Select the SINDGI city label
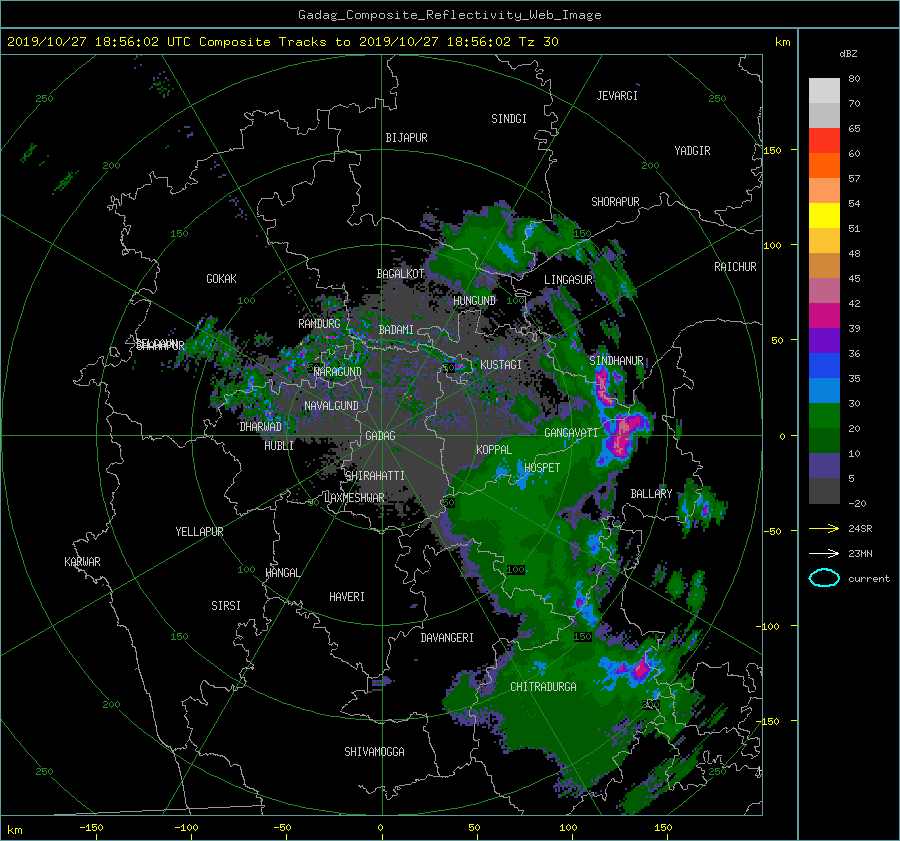This screenshot has width=900, height=841. [x=509, y=119]
